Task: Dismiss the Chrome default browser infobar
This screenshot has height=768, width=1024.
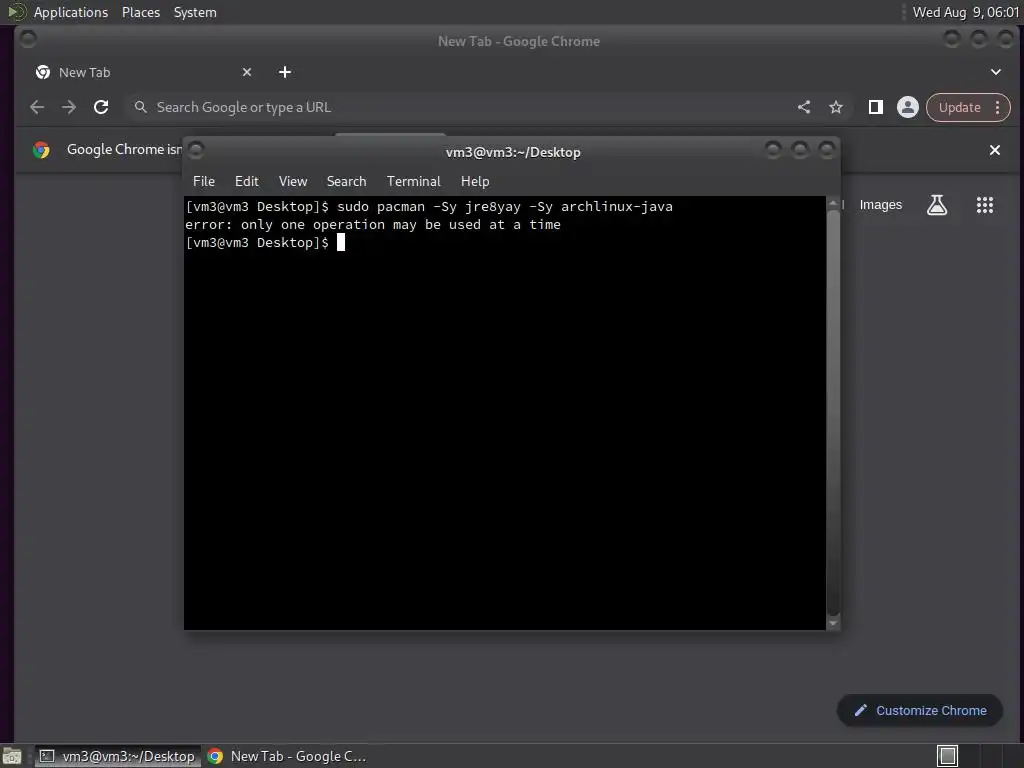Action: click(995, 150)
